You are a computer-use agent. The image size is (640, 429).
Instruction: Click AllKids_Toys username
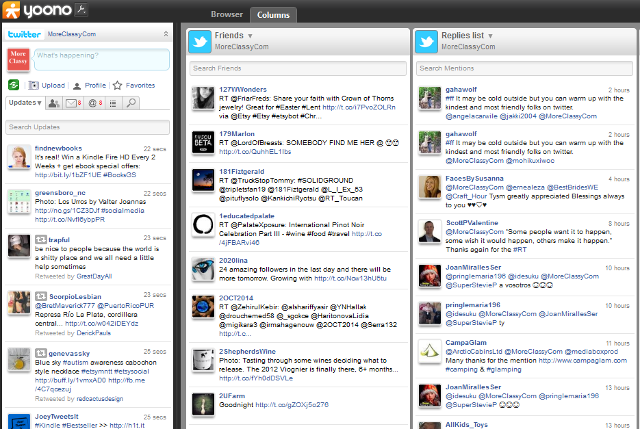tap(466, 425)
